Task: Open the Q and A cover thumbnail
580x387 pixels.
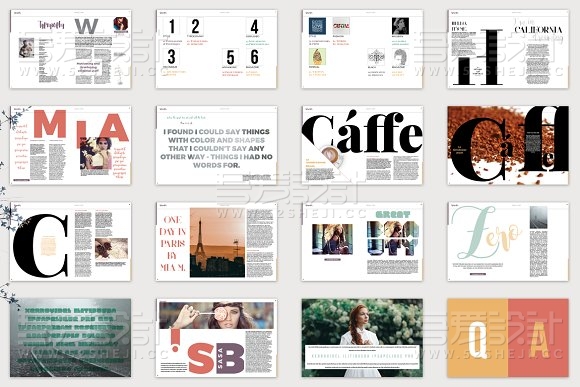Action: click(x=508, y=338)
